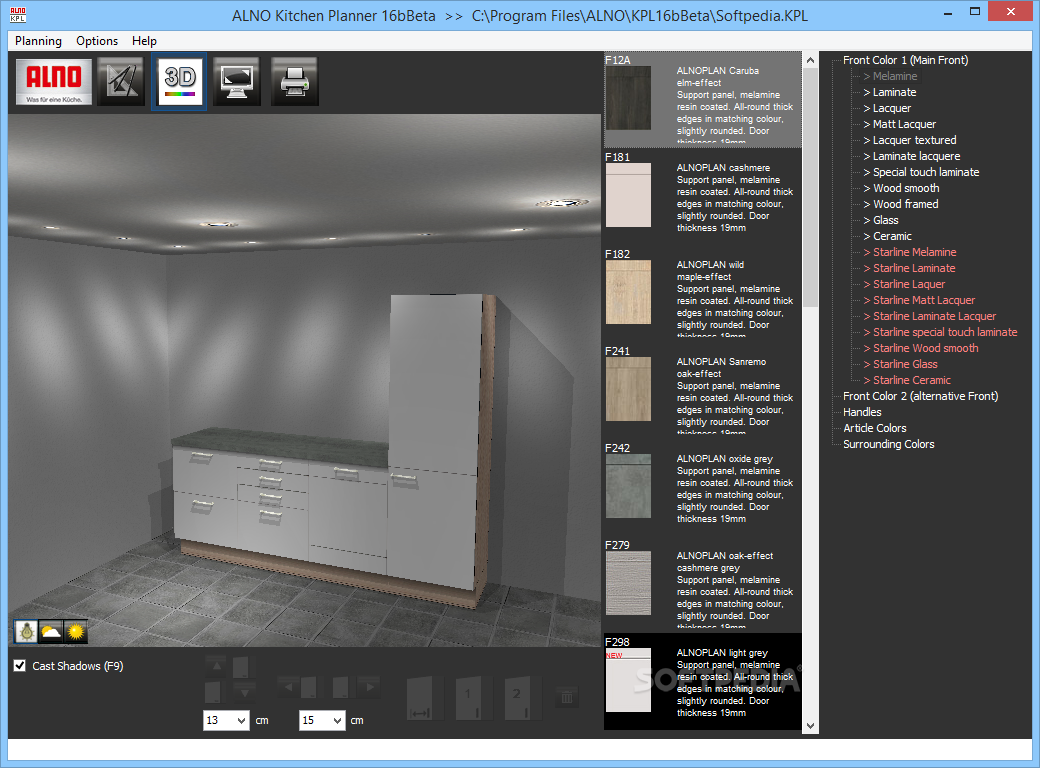Toggle the Cast Shadows (F9) checkbox
The height and width of the screenshot is (768, 1040).
(20, 665)
